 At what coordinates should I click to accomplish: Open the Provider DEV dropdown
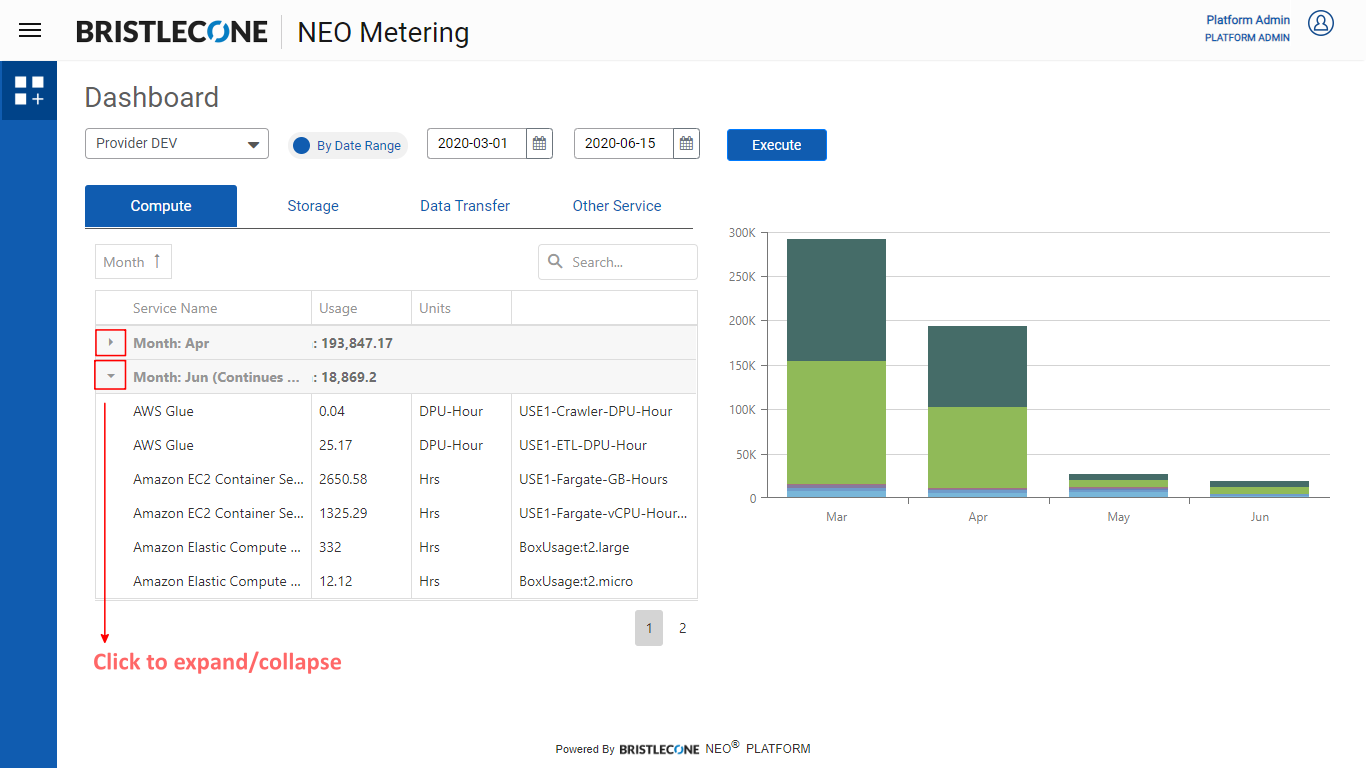coord(177,144)
